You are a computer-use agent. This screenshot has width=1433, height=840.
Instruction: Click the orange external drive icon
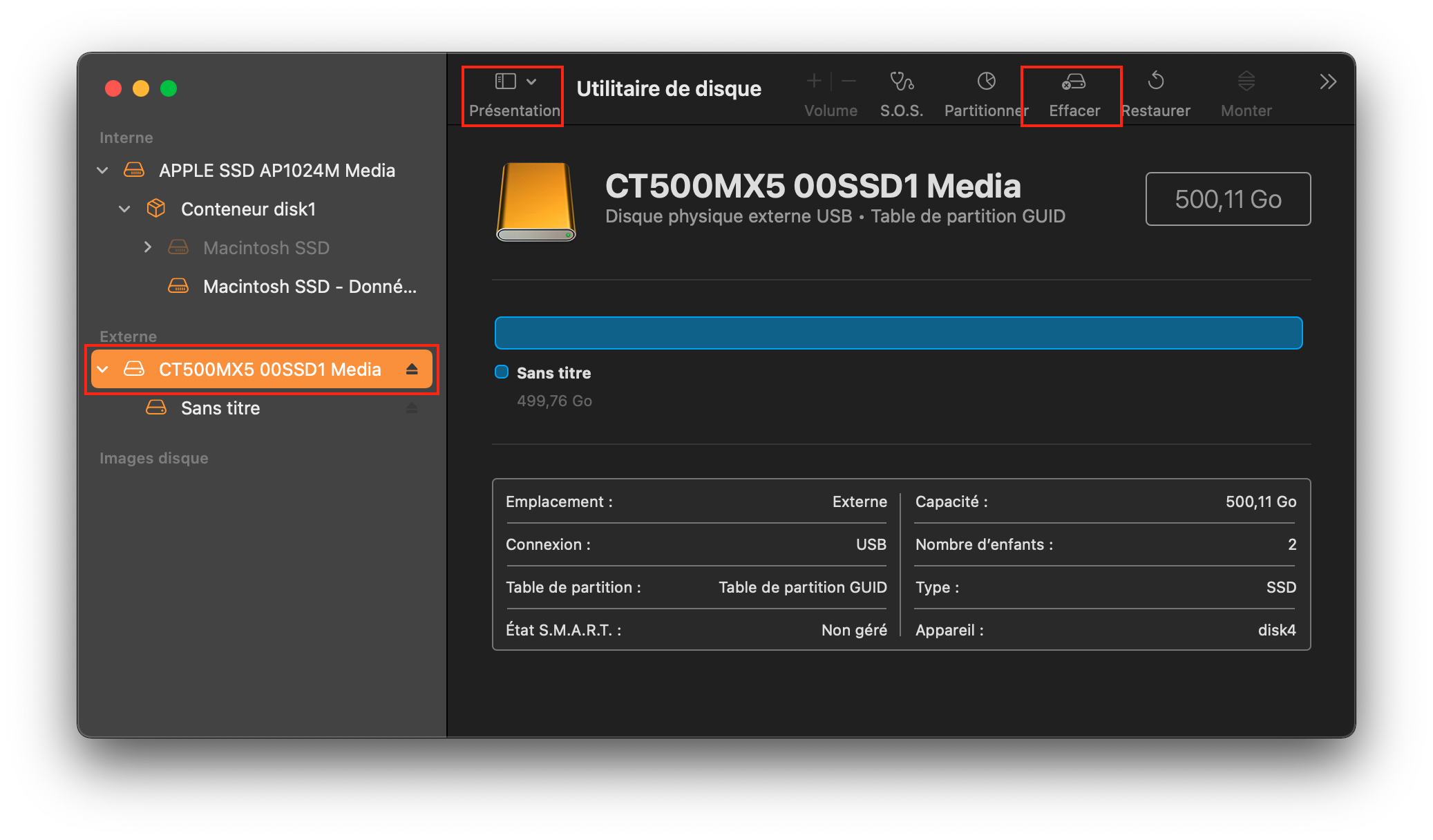click(535, 202)
